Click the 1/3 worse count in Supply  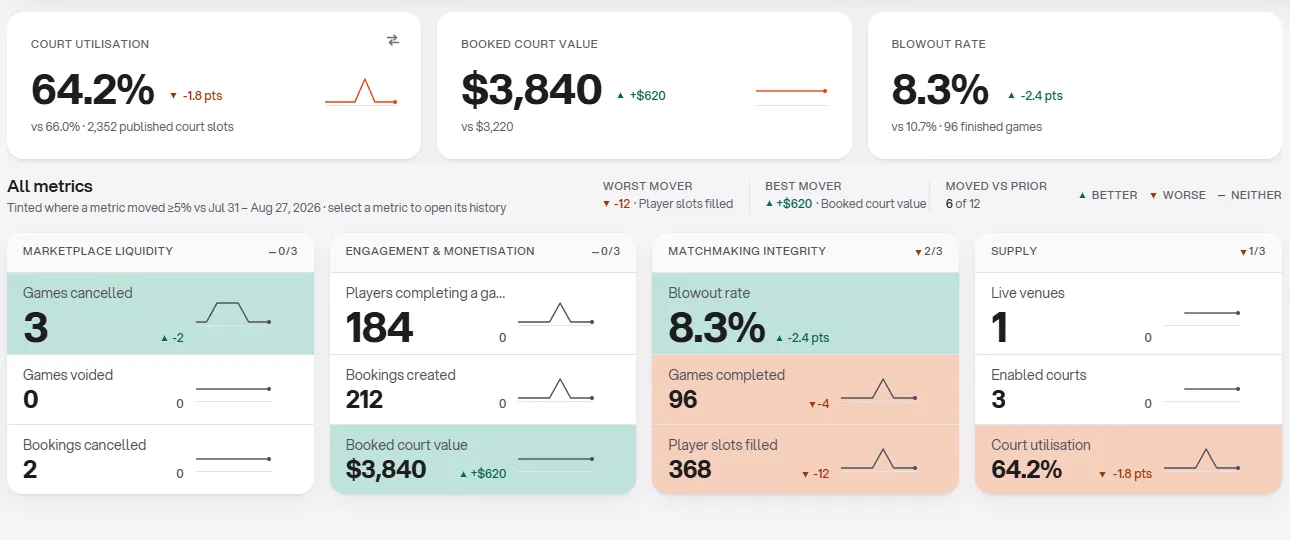[x=1252, y=252]
